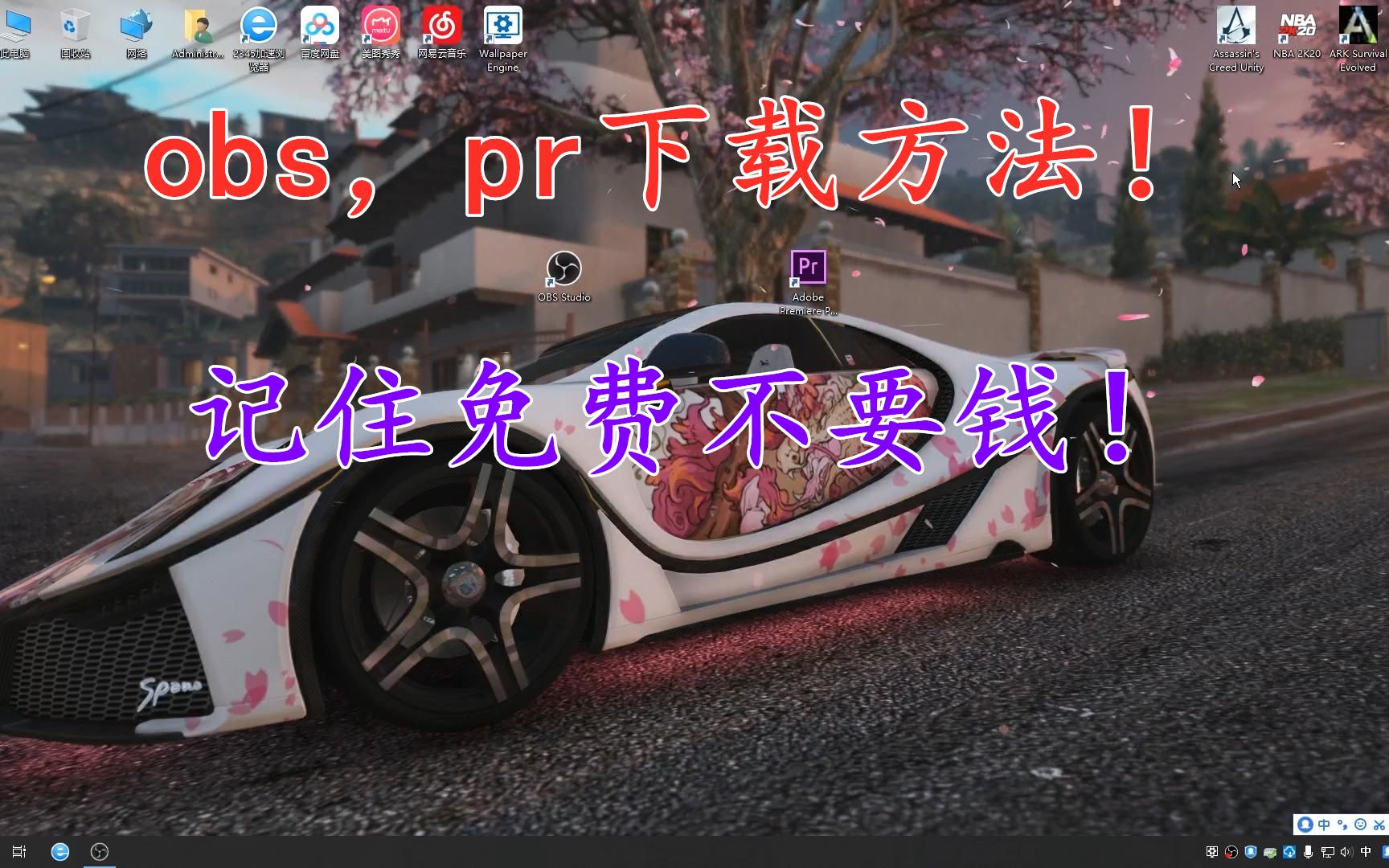Open Task View on the taskbar
This screenshot has width=1389, height=868.
[x=19, y=852]
